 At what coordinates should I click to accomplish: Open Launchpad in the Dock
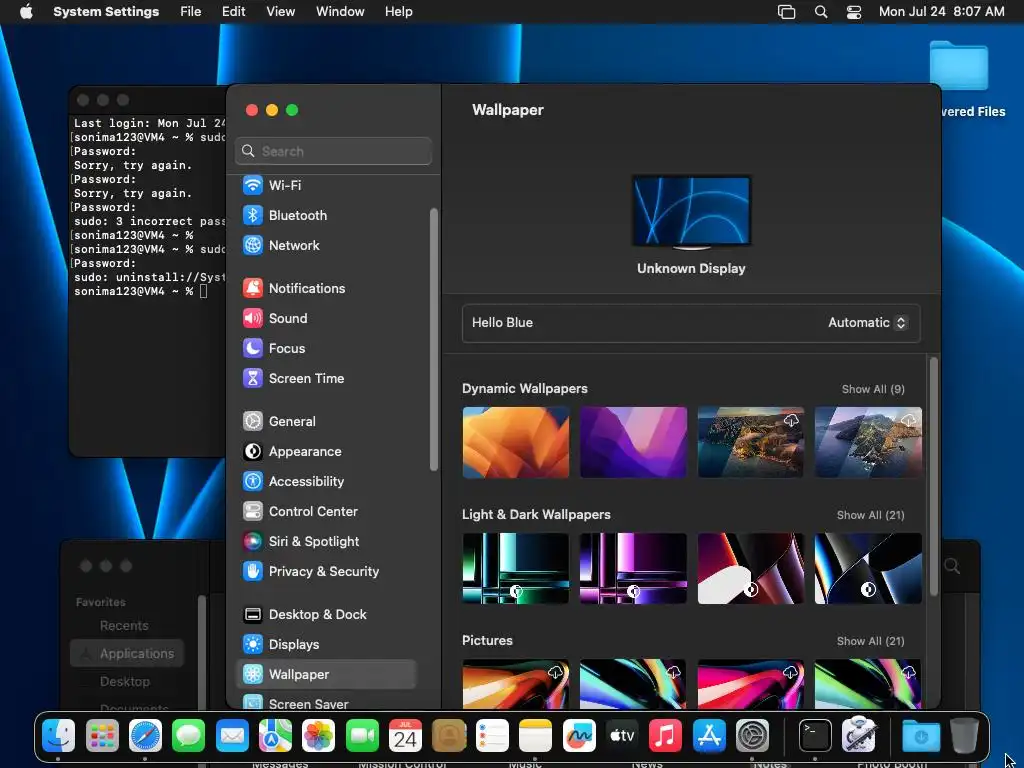tap(103, 736)
